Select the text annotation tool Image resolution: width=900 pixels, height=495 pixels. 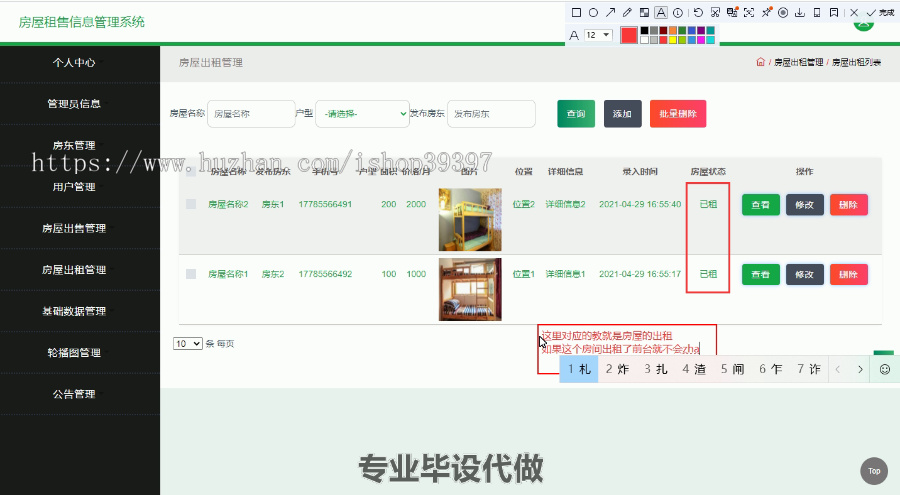[661, 13]
